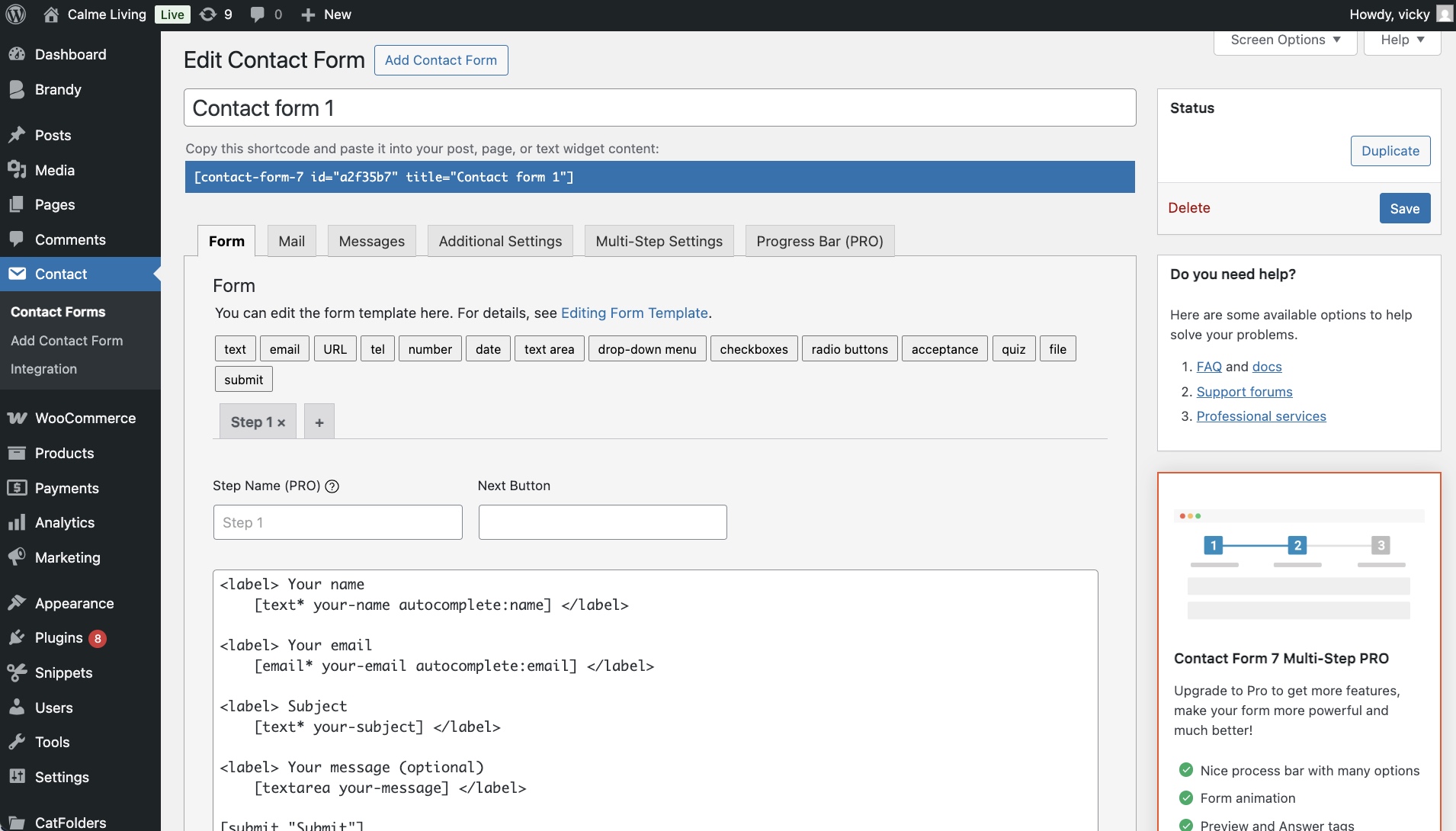
Task: Switch to the Form tab
Action: coord(226,241)
